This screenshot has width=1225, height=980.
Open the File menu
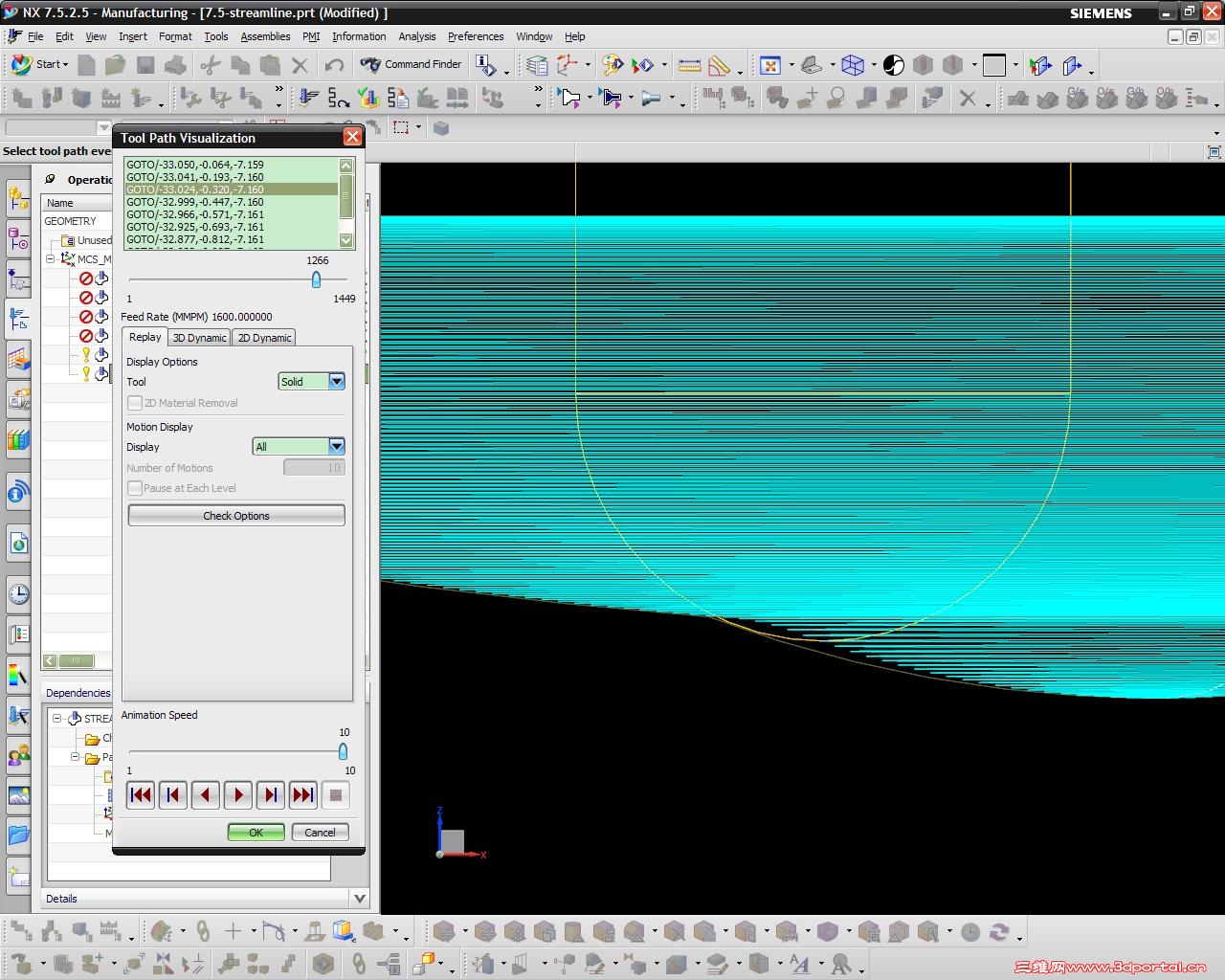pos(35,36)
